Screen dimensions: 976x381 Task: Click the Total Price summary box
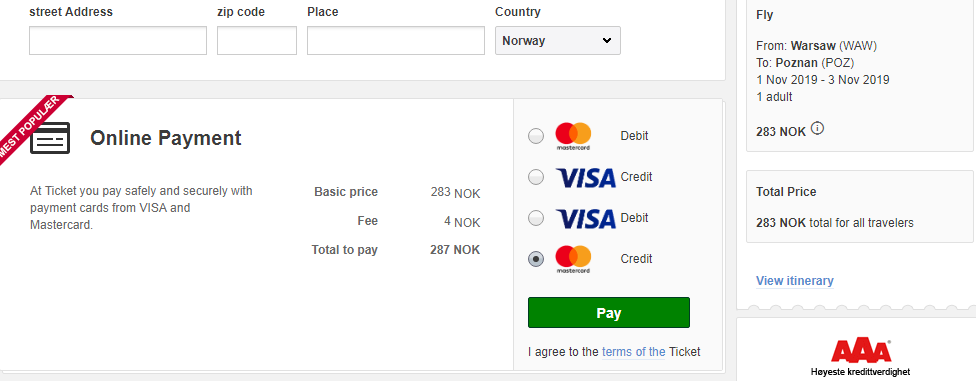[x=861, y=206]
